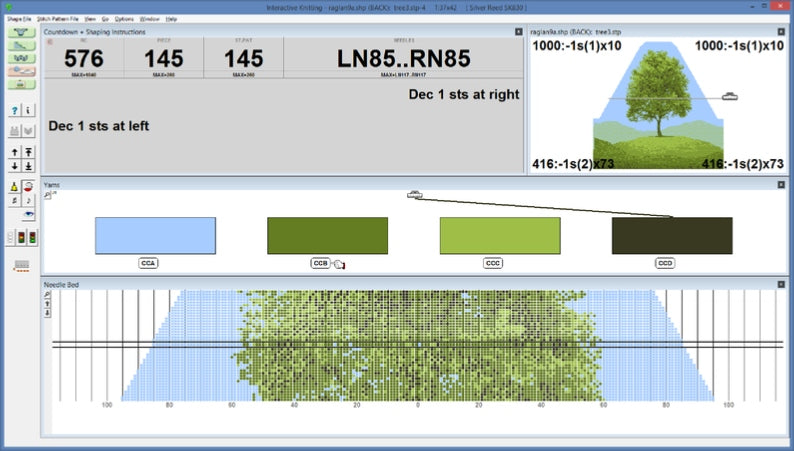
Task: Click the down-to-bottom arrow icon
Action: [28, 166]
